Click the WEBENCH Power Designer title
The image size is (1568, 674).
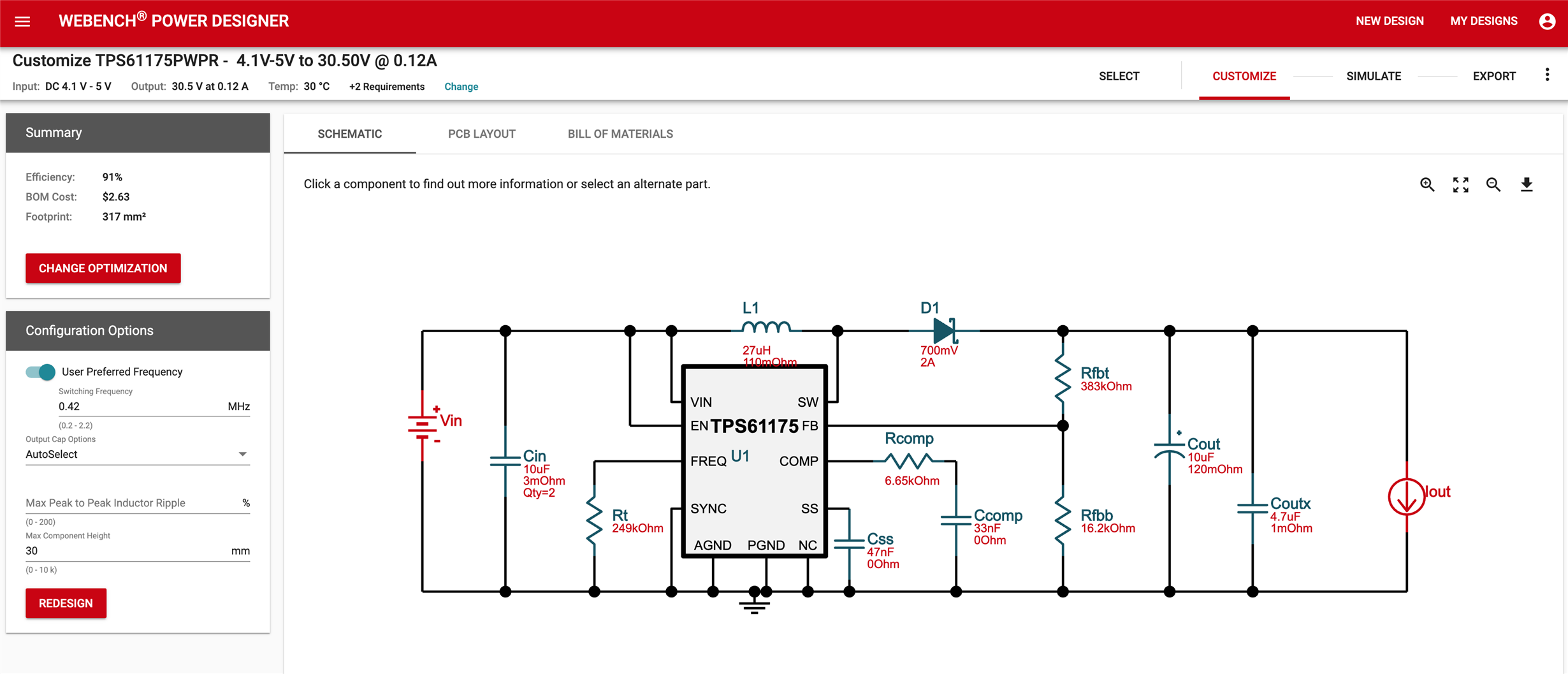pyautogui.click(x=174, y=21)
